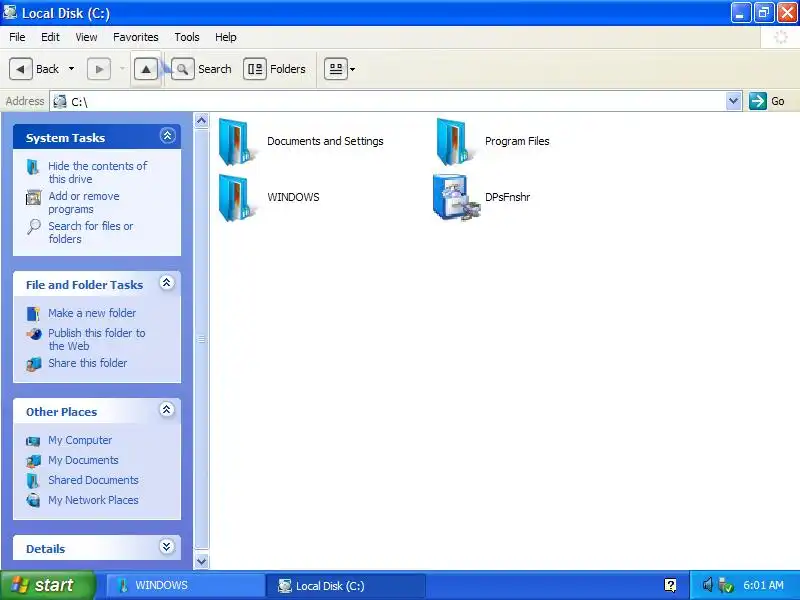Screen dimensions: 800x600
Task: Click the task pane scrollbar down arrow
Action: 202,561
